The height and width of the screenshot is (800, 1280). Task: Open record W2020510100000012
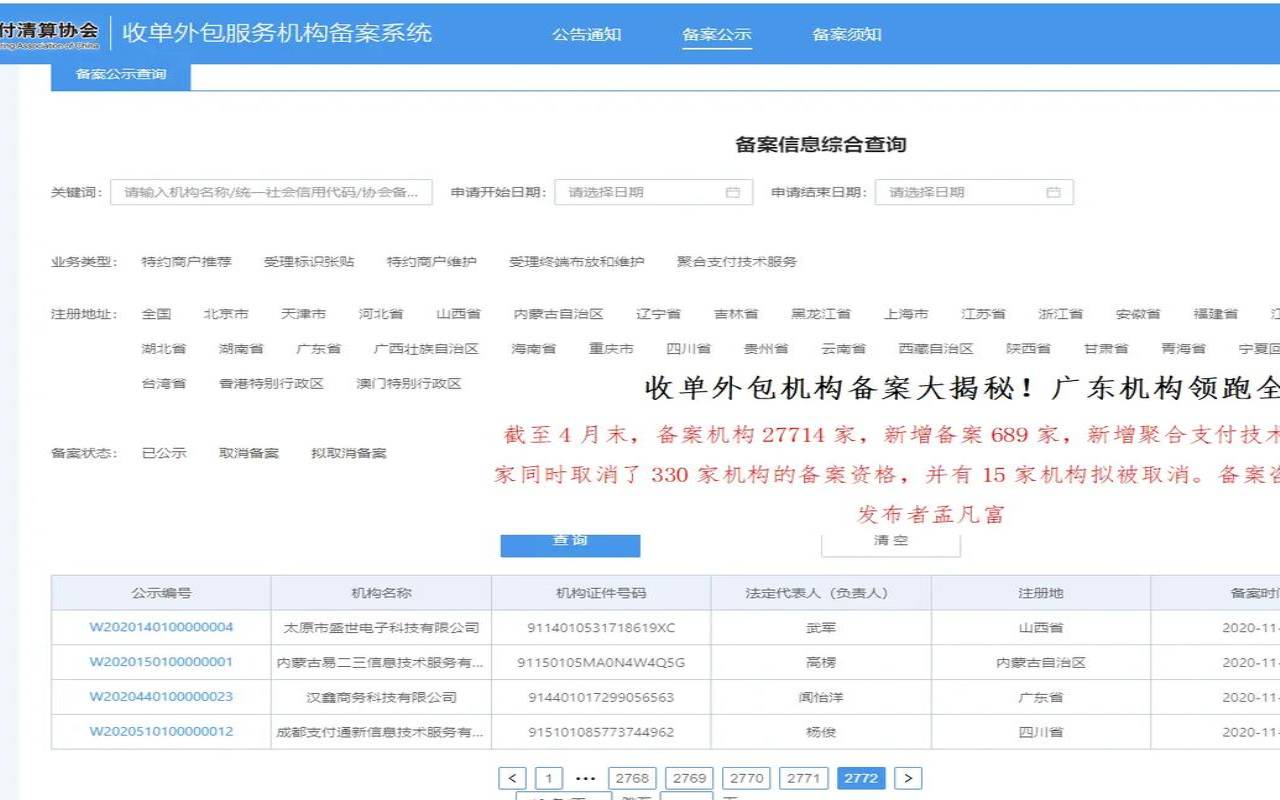point(161,731)
